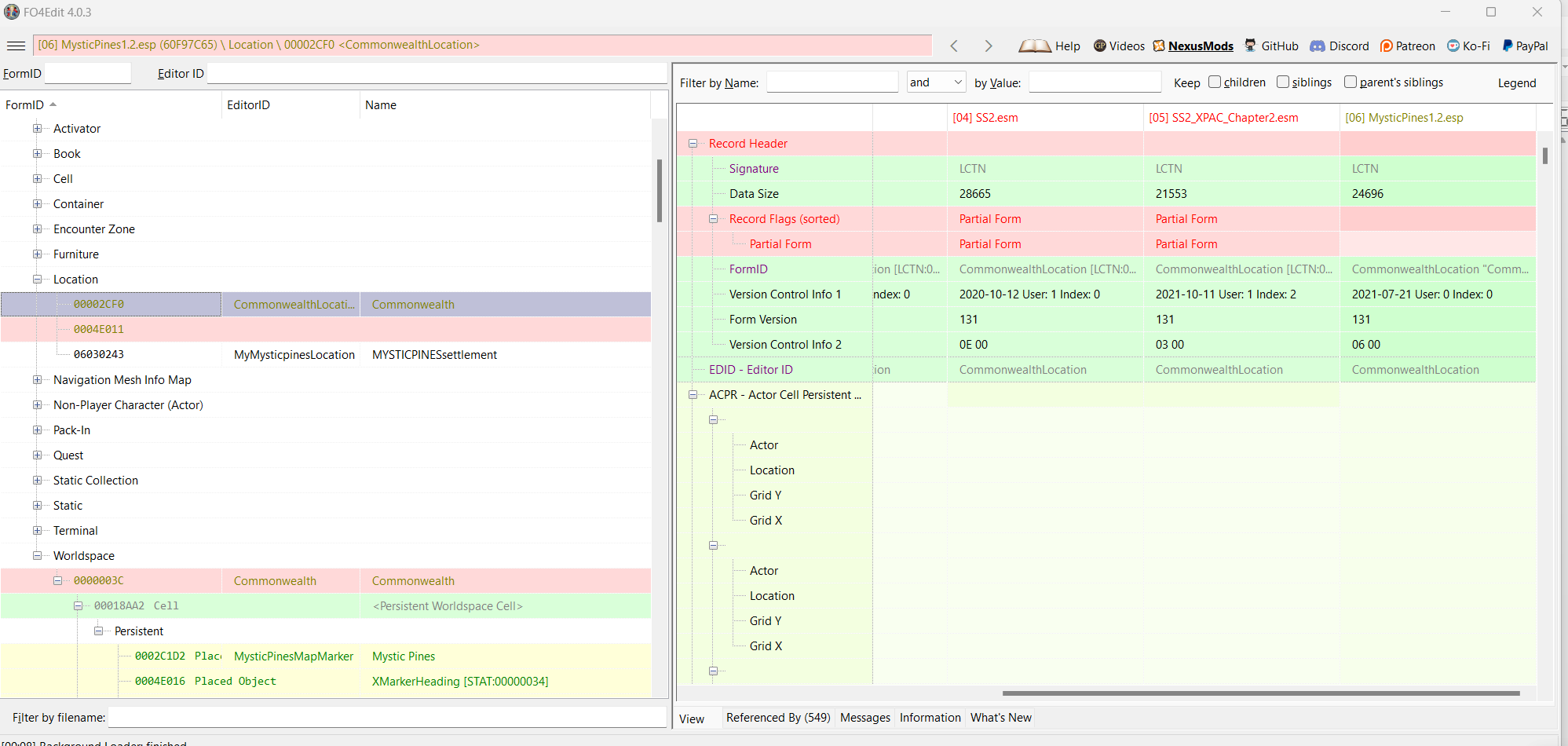
Task: Go forward with the right navigation arrow
Action: point(989,46)
